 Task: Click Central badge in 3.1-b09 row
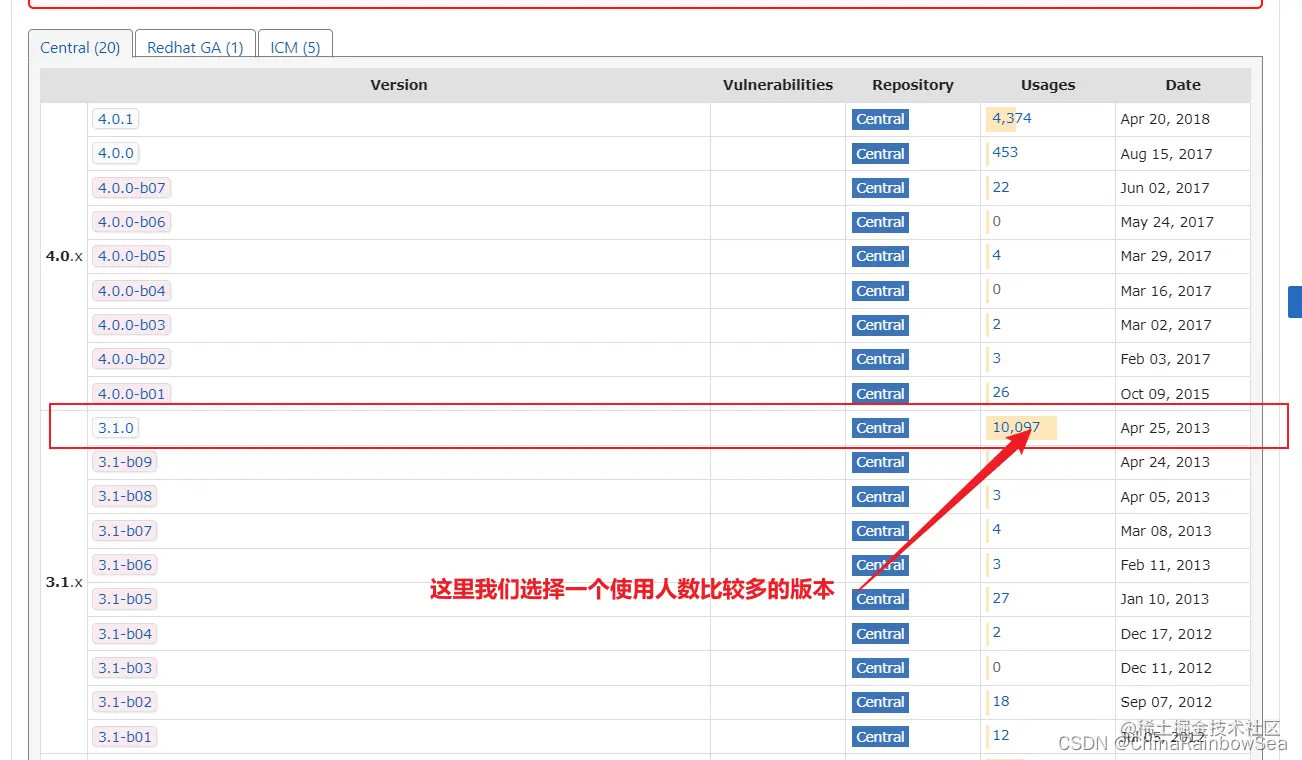(x=880, y=462)
